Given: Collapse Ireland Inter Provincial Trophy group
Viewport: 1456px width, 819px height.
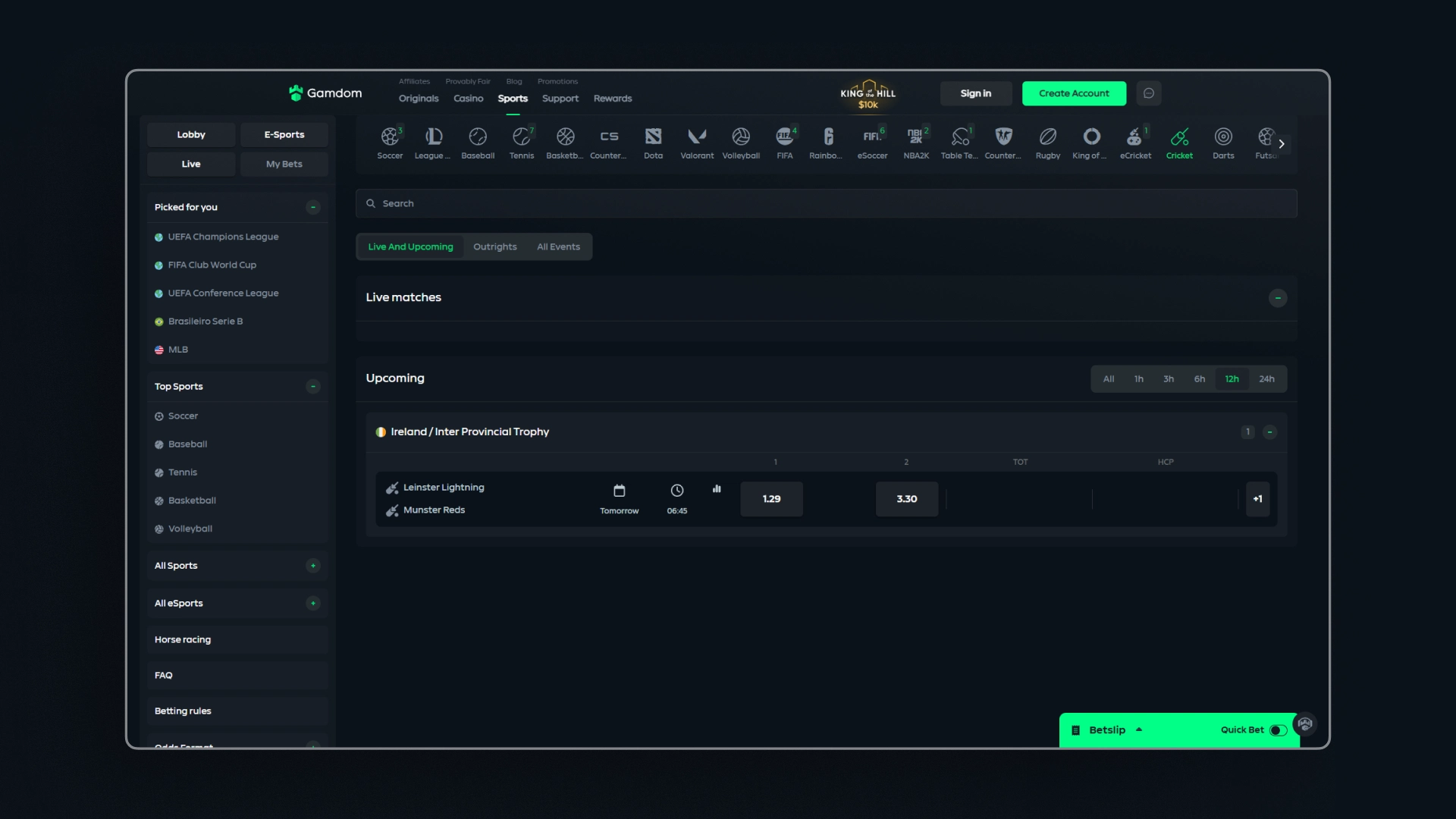Looking at the screenshot, I should tap(1269, 432).
